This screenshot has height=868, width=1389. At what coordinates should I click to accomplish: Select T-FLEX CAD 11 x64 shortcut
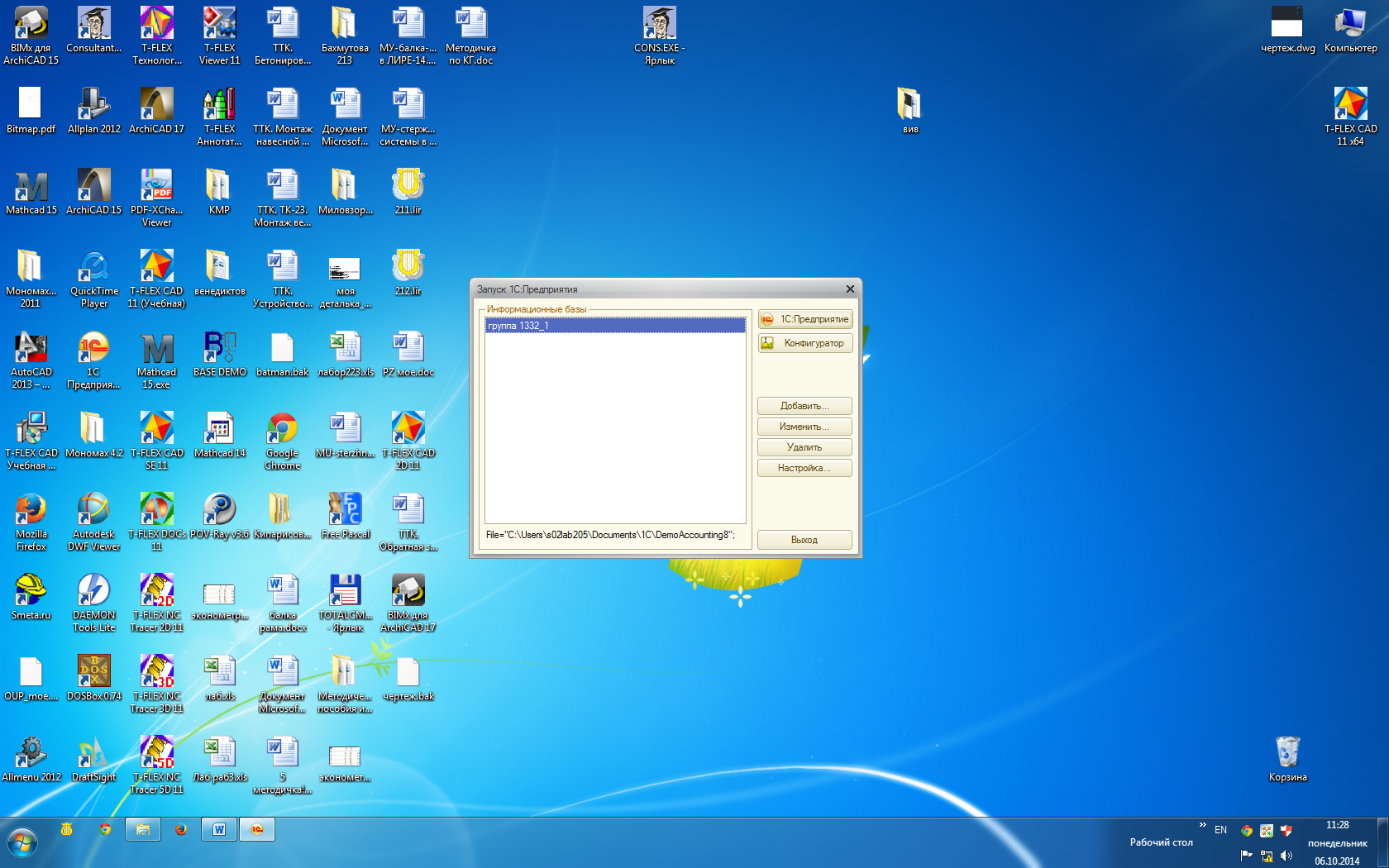coord(1350,117)
